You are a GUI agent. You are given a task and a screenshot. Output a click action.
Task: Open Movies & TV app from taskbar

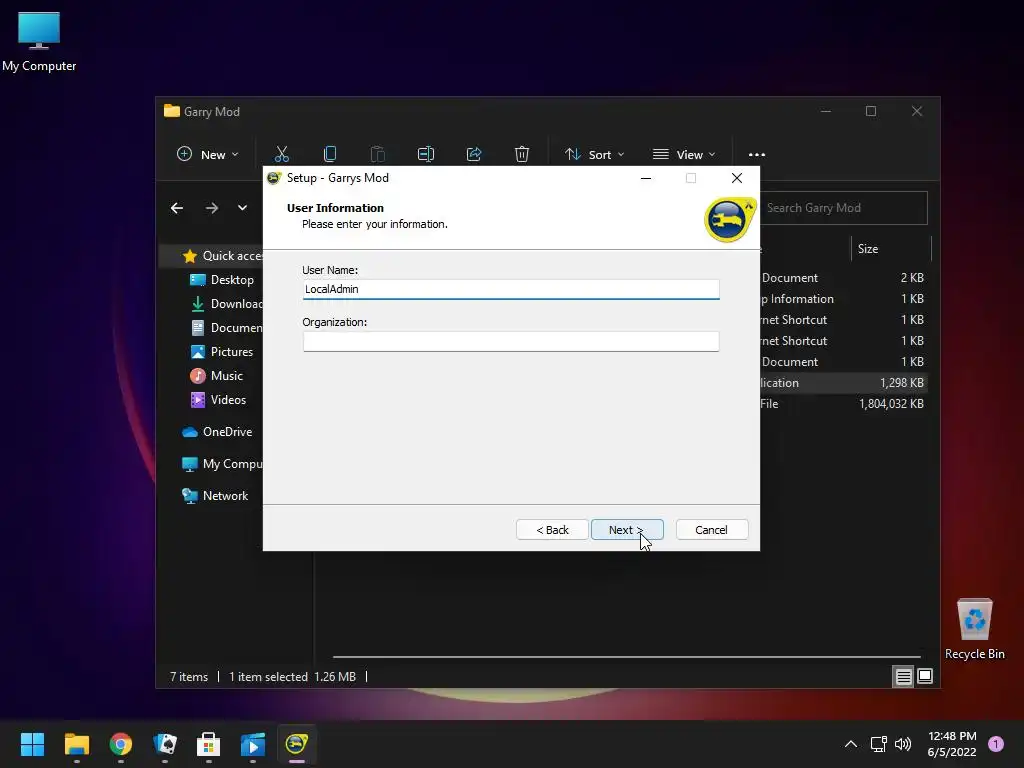(253, 744)
